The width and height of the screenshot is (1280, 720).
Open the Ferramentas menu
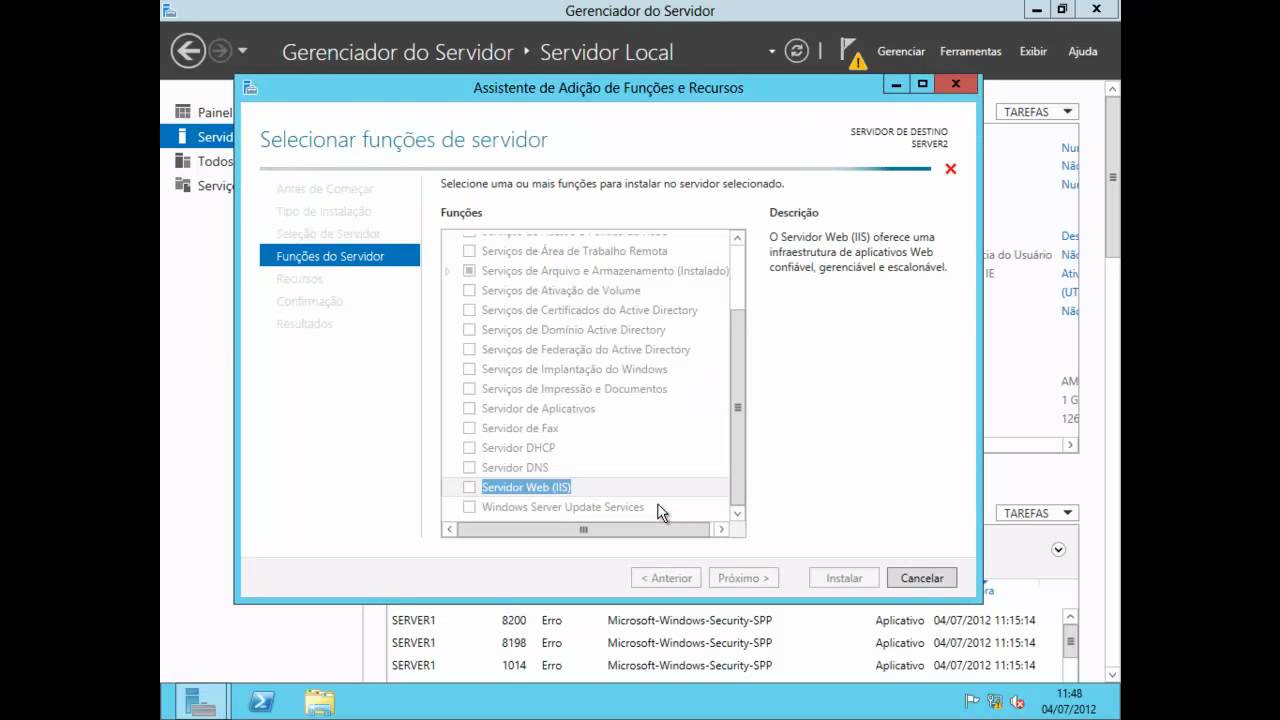coord(970,51)
